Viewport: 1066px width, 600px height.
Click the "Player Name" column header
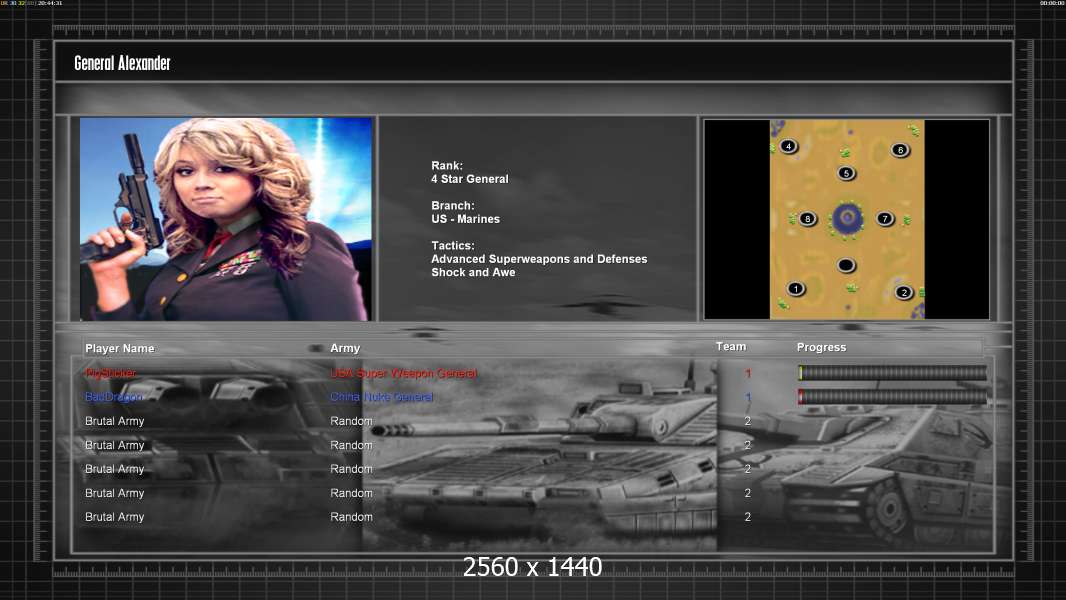pos(120,348)
